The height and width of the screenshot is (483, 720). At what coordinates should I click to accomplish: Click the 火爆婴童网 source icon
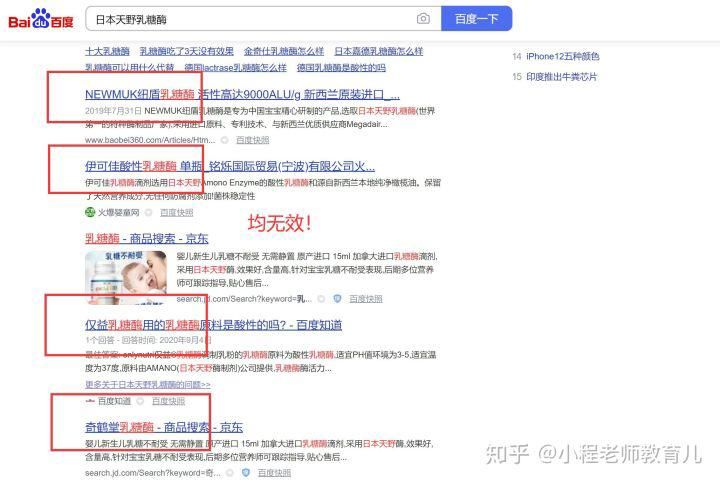tap(90, 212)
